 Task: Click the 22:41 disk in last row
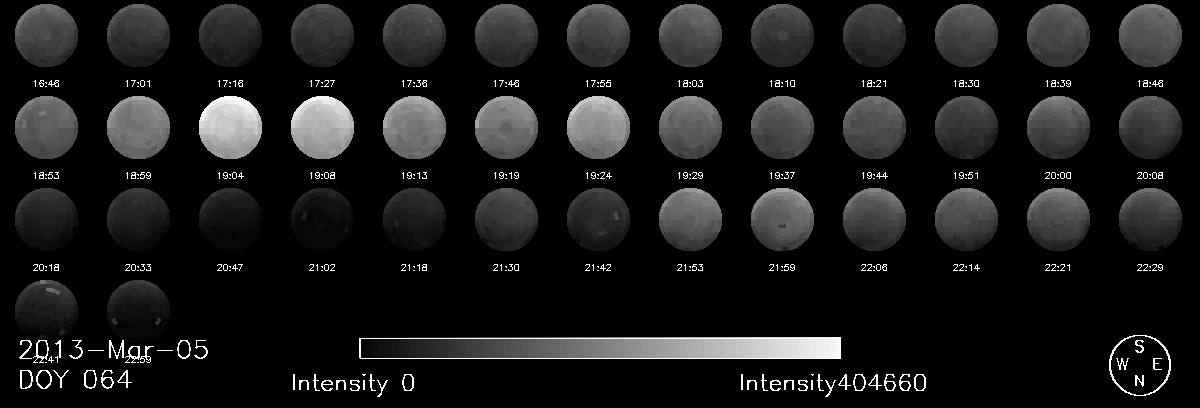(46, 309)
